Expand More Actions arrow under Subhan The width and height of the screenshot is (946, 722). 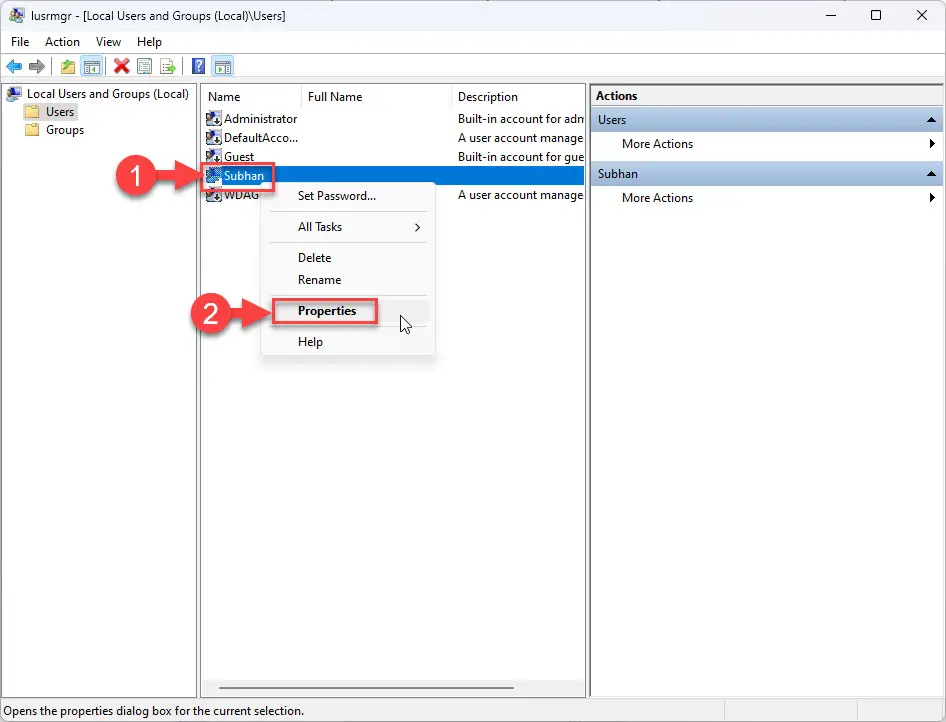[932, 197]
